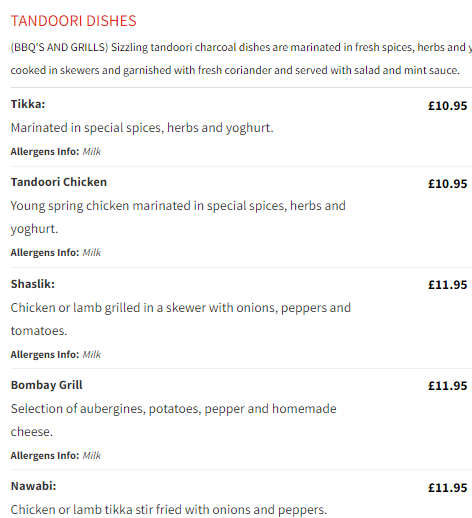Screen dimensions: 472x518
Task: Open the Tandoori Chicken menu item
Action: [x=59, y=182]
